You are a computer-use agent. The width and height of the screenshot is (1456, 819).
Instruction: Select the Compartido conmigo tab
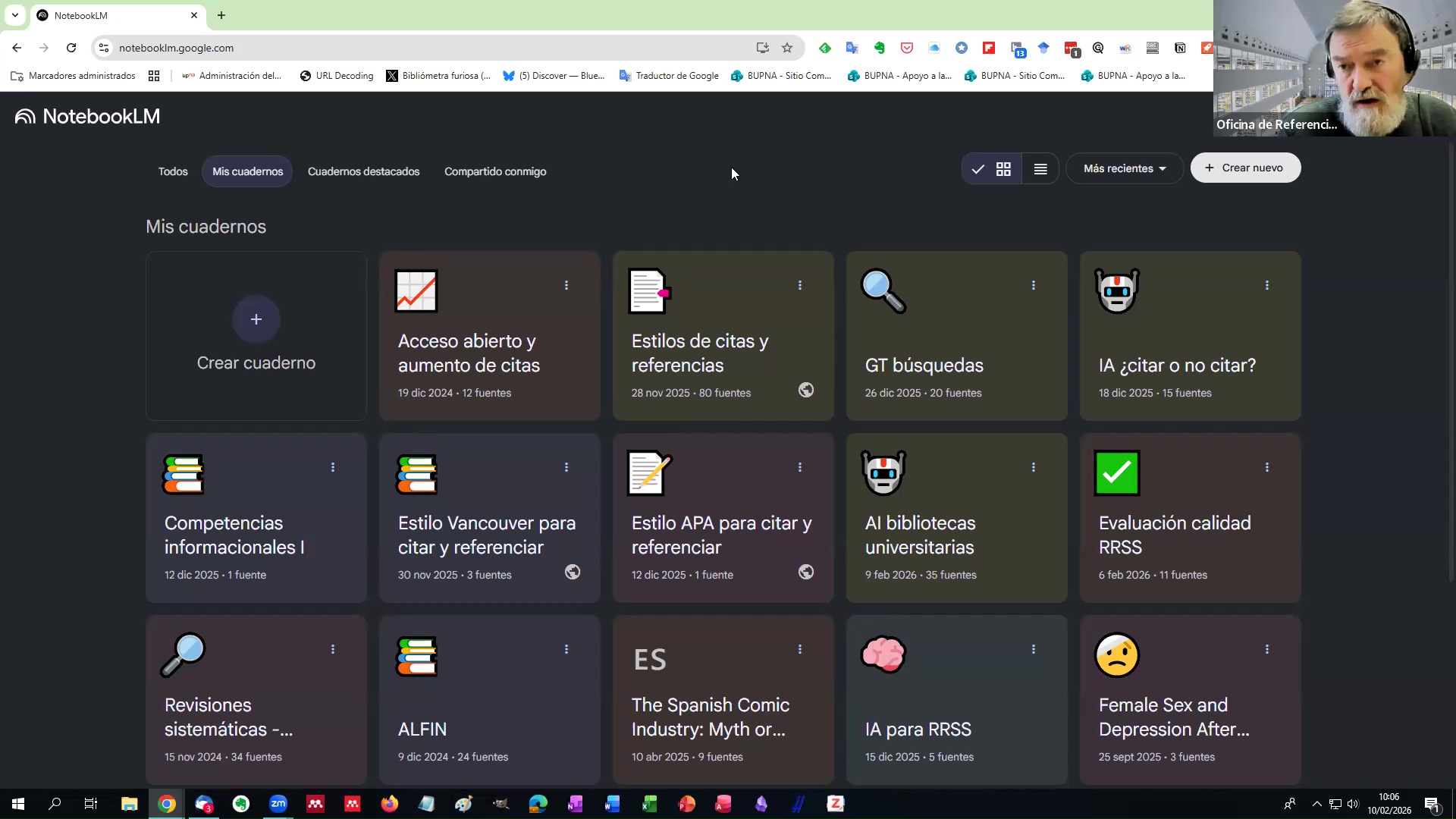tap(495, 171)
